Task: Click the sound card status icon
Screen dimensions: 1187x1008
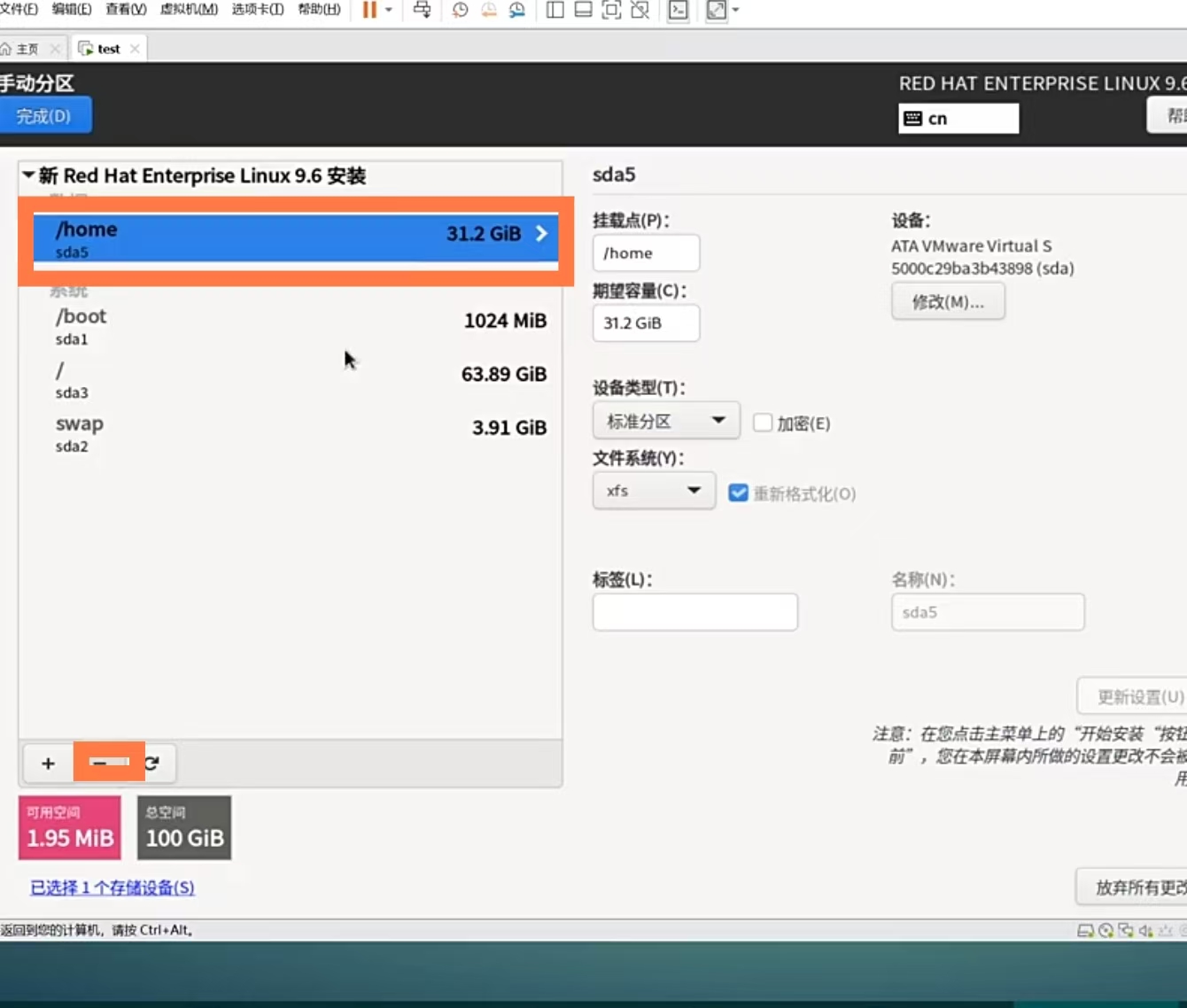Action: click(x=1145, y=930)
